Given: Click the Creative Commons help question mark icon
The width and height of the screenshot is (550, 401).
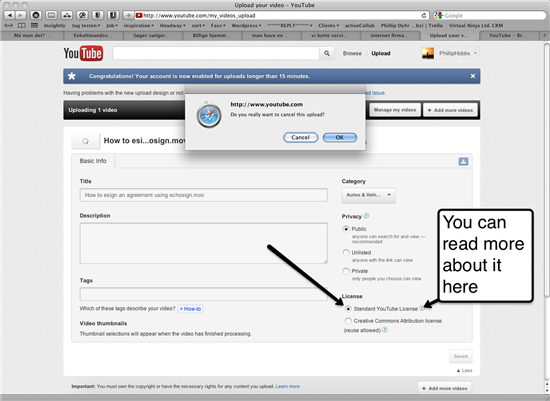Looking at the screenshot, I should coord(385,330).
